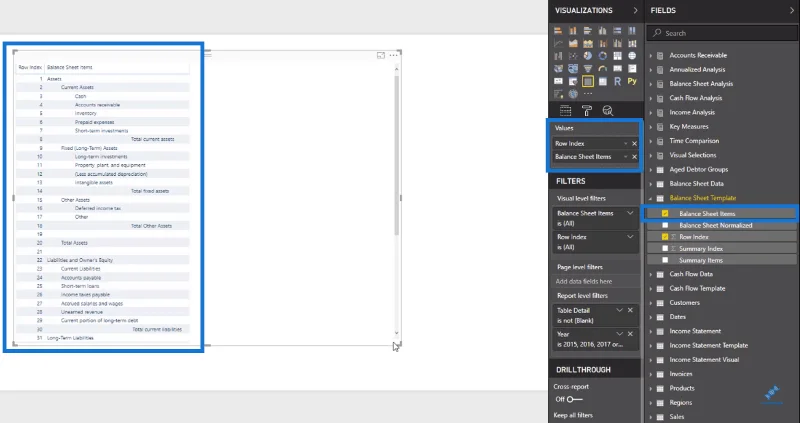Remove the Table Detail report filter
This screenshot has height=423, width=800.
[x=630, y=310]
